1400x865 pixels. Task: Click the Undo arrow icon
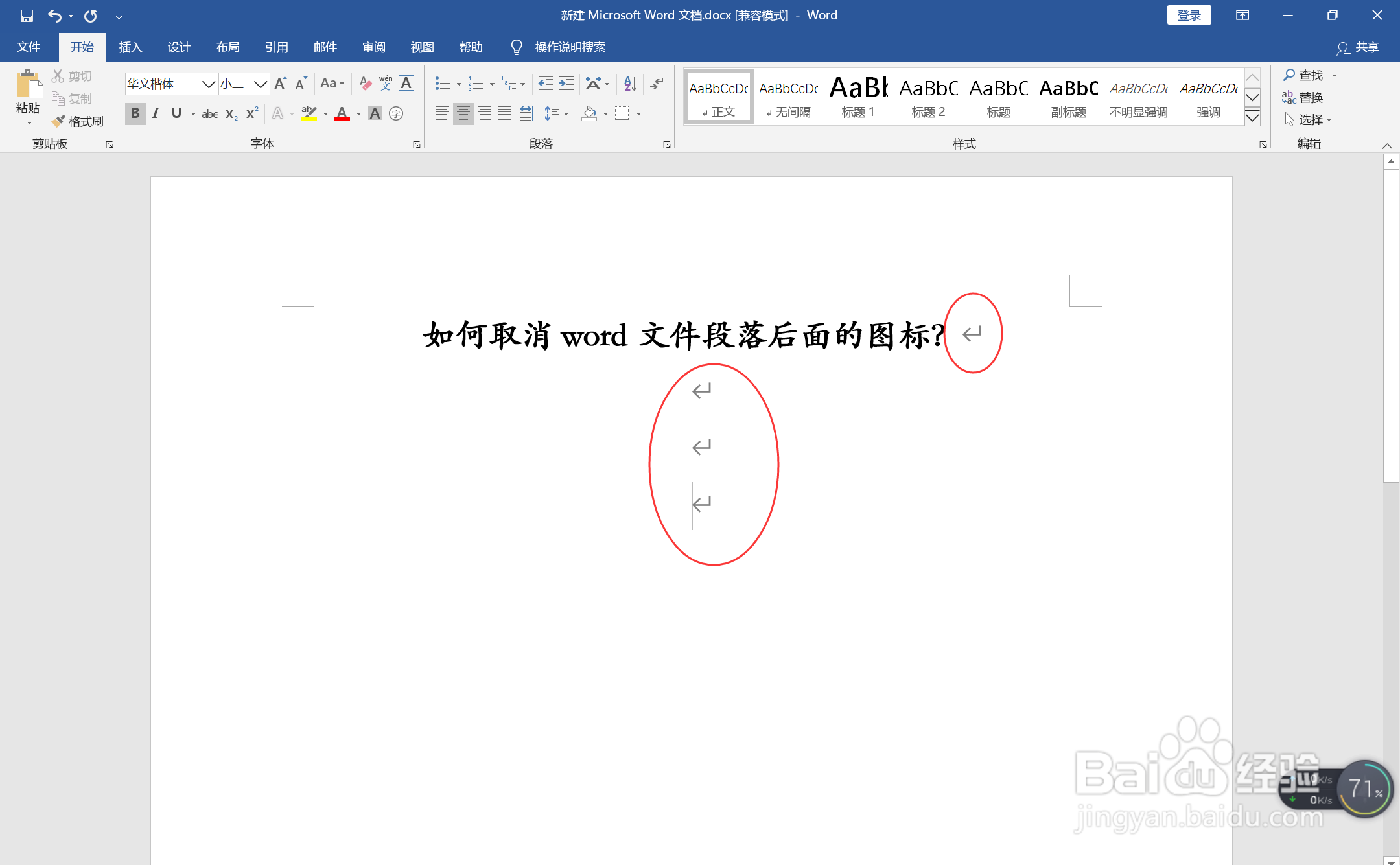(54, 16)
